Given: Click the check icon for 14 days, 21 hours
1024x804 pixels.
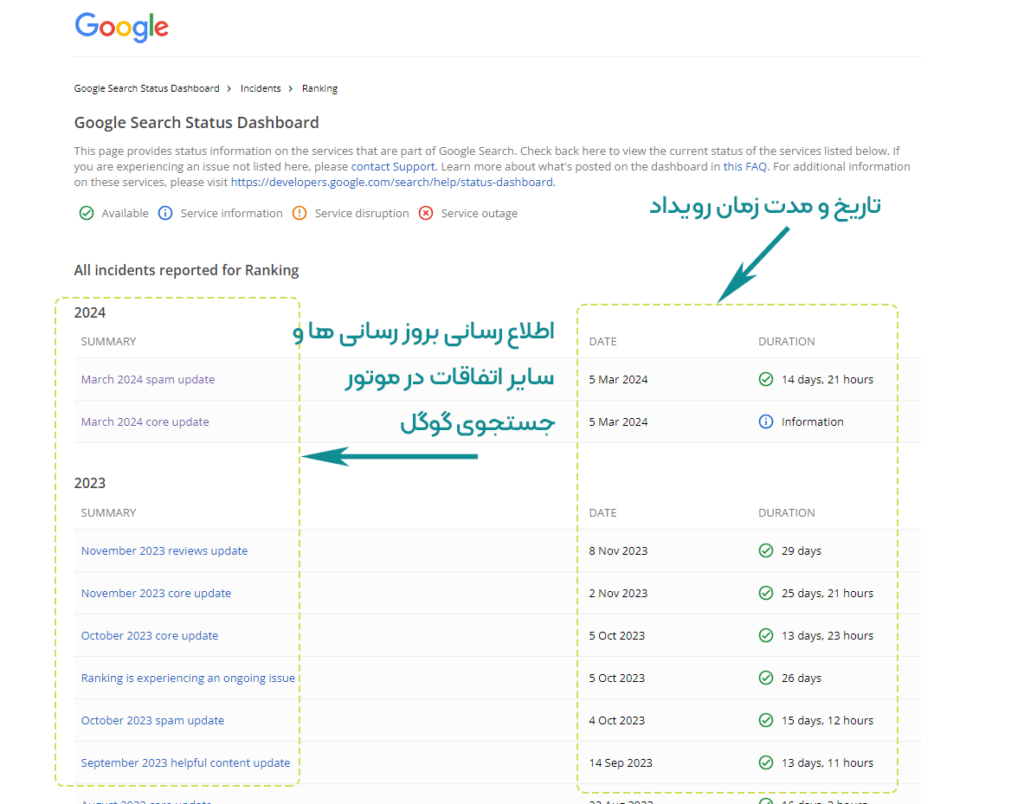Looking at the screenshot, I should pyautogui.click(x=766, y=379).
